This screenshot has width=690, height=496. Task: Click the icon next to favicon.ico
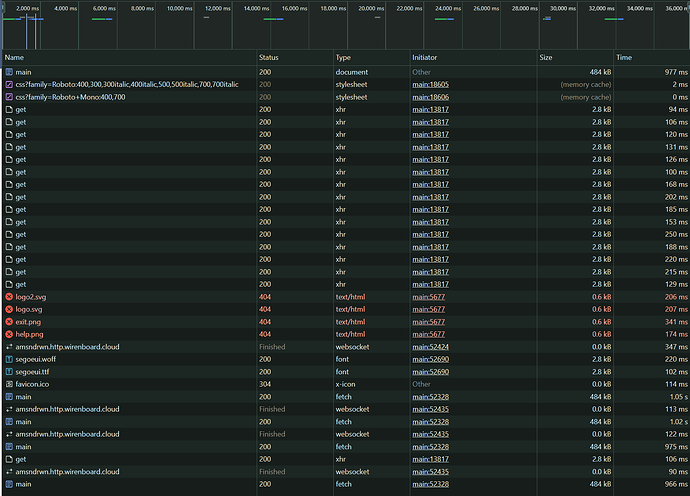(9, 384)
